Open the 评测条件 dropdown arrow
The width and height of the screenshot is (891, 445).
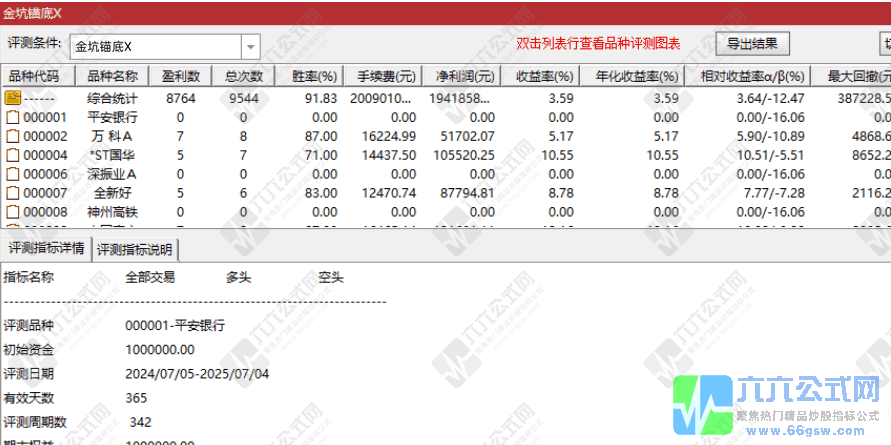click(250, 47)
